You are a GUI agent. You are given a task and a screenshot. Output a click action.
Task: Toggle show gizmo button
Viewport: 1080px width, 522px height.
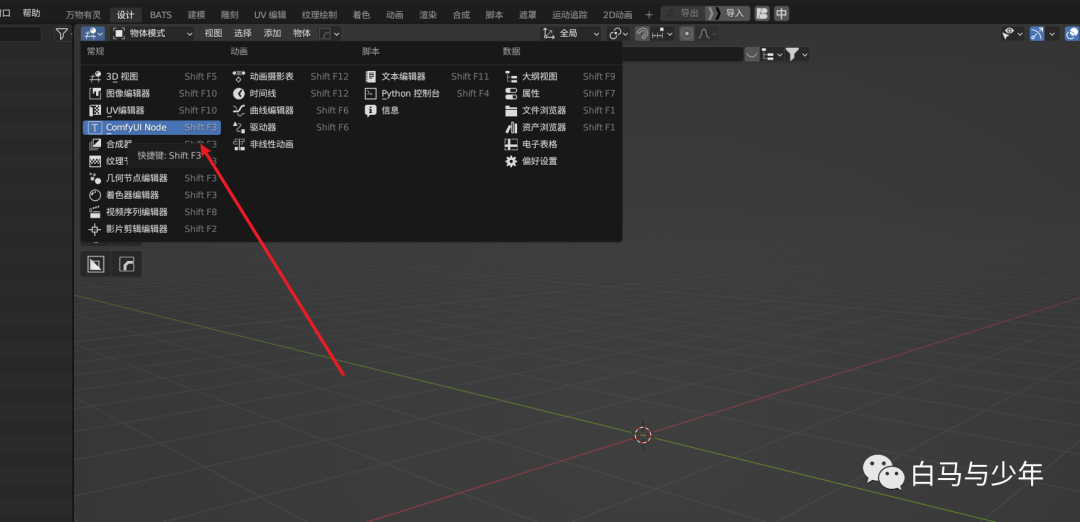[x=1036, y=33]
